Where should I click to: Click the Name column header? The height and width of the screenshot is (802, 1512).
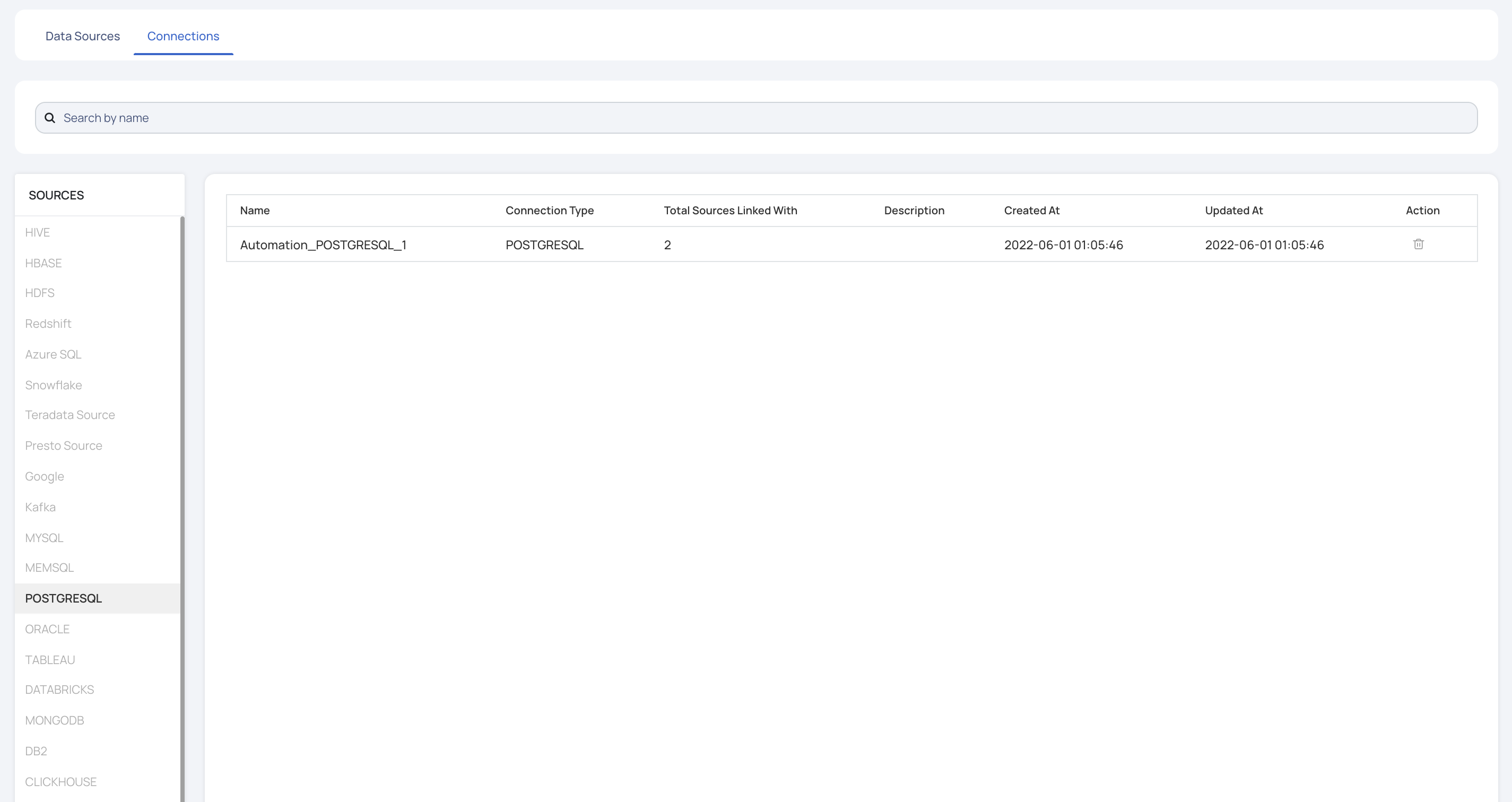click(255, 211)
